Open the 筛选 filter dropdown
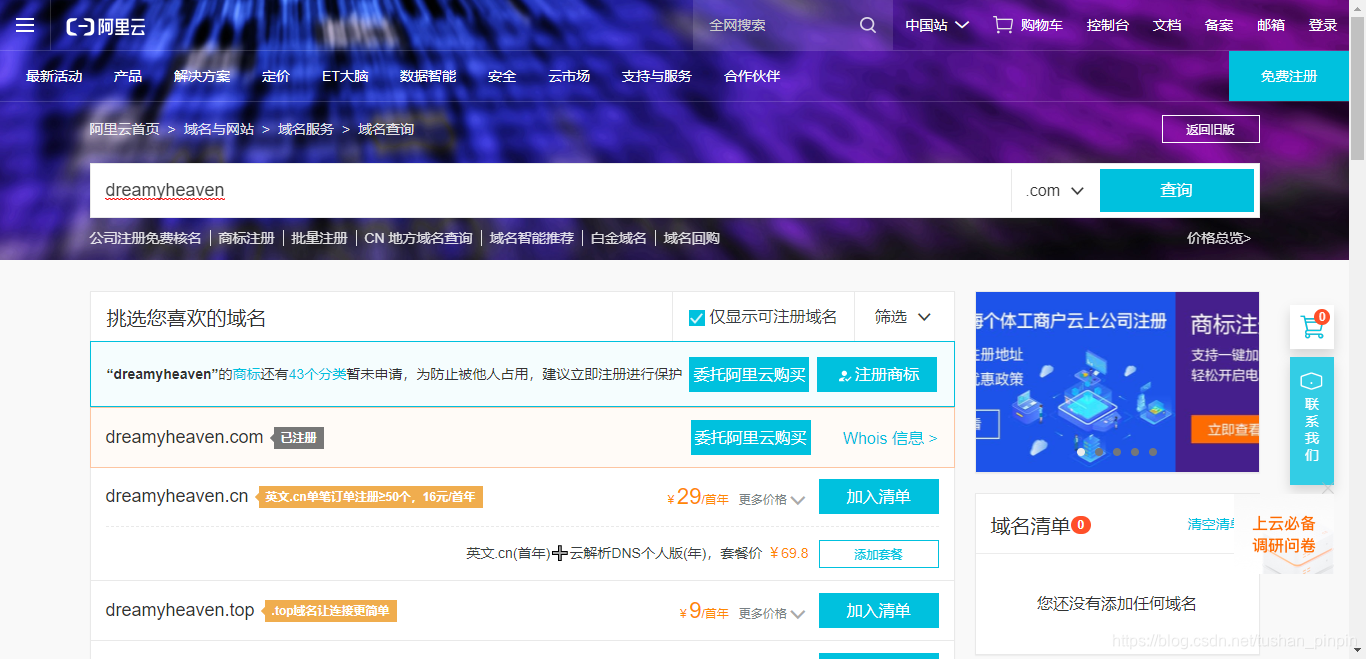The image size is (1366, 659). click(x=903, y=317)
